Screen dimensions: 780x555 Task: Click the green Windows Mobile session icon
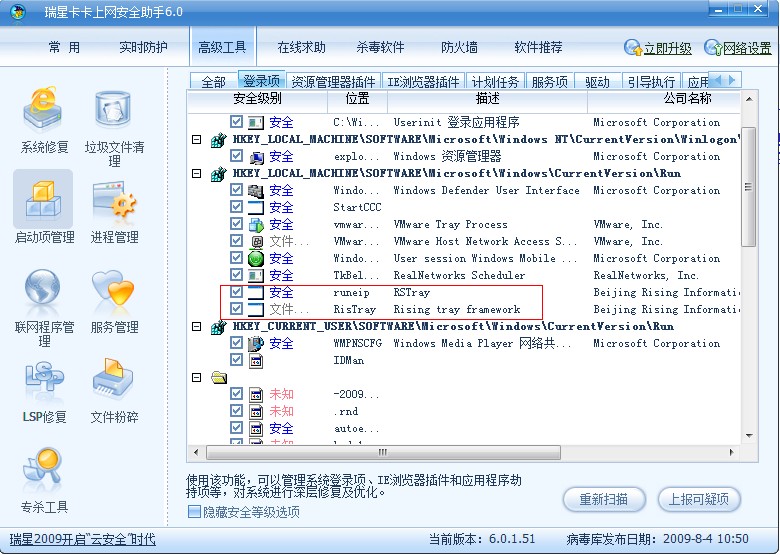256,259
